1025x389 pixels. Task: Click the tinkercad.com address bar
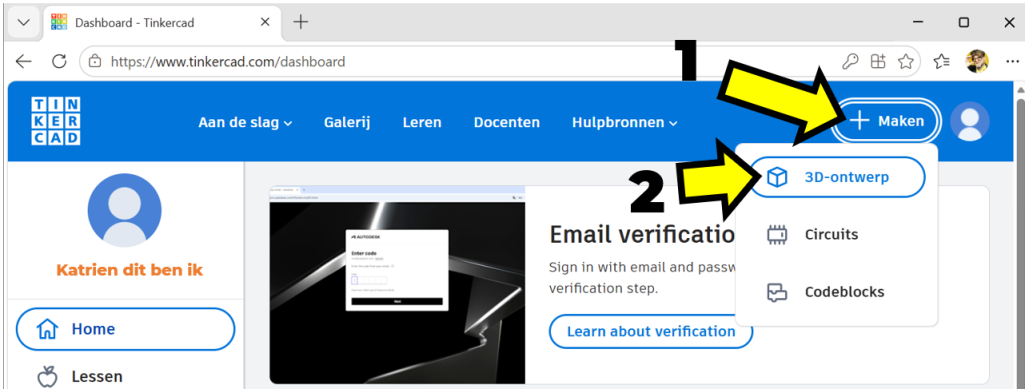click(458, 61)
